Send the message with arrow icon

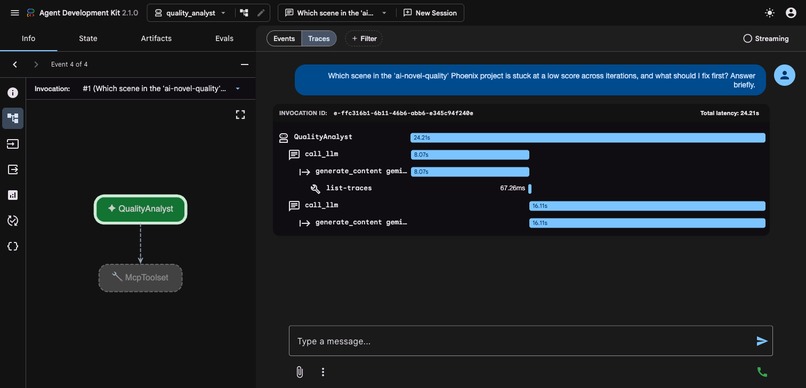click(x=761, y=341)
